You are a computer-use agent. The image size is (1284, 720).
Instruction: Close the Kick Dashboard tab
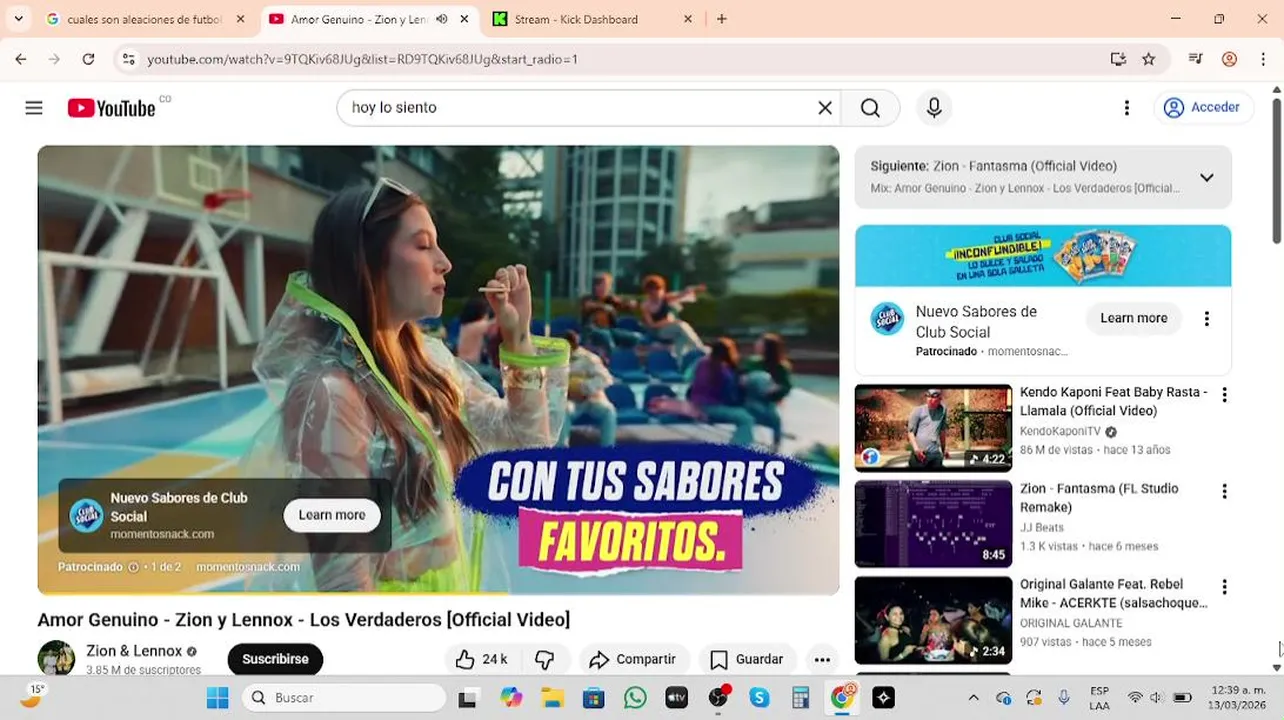point(688,19)
